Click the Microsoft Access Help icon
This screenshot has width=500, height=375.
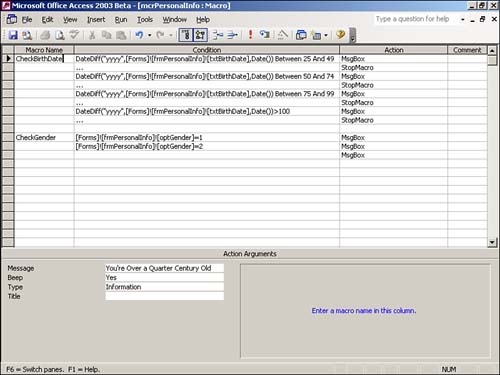340,35
